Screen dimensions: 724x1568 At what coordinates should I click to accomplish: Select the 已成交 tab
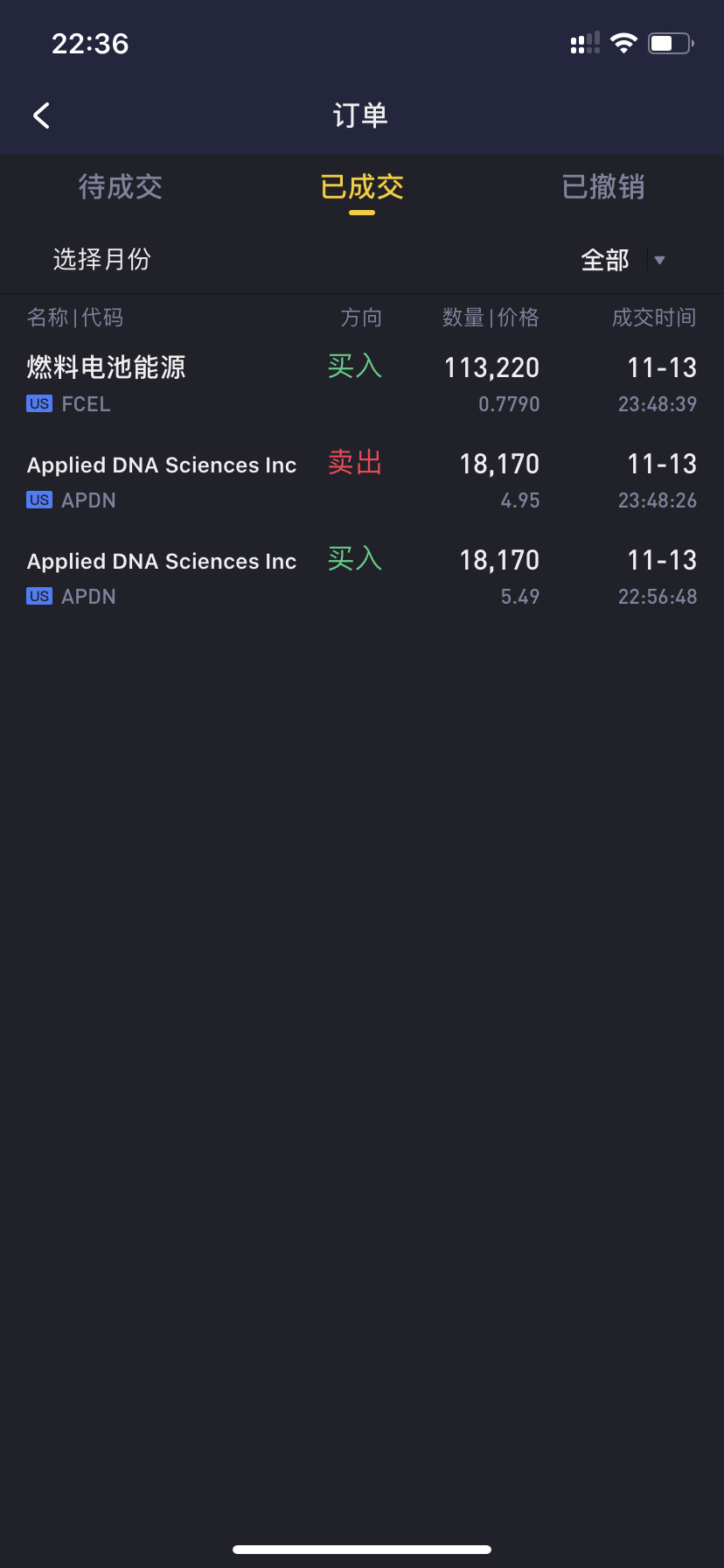[x=362, y=186]
